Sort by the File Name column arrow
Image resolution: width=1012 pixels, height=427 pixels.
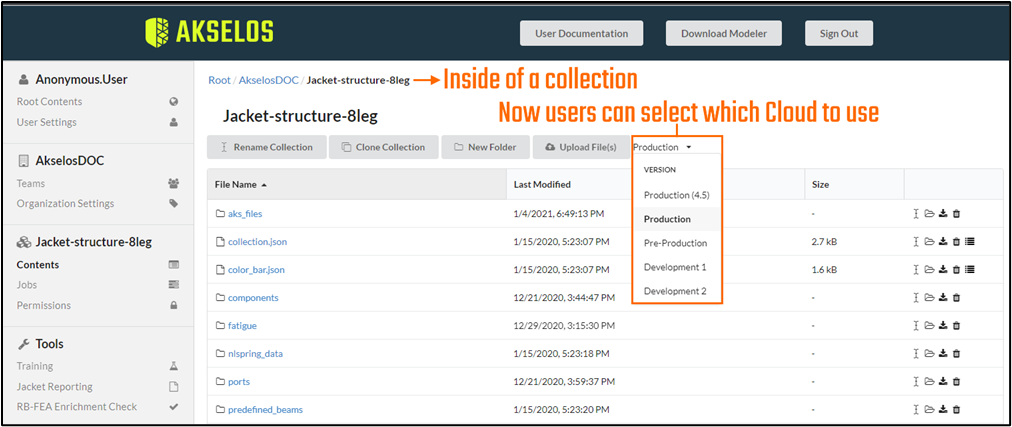coord(264,184)
